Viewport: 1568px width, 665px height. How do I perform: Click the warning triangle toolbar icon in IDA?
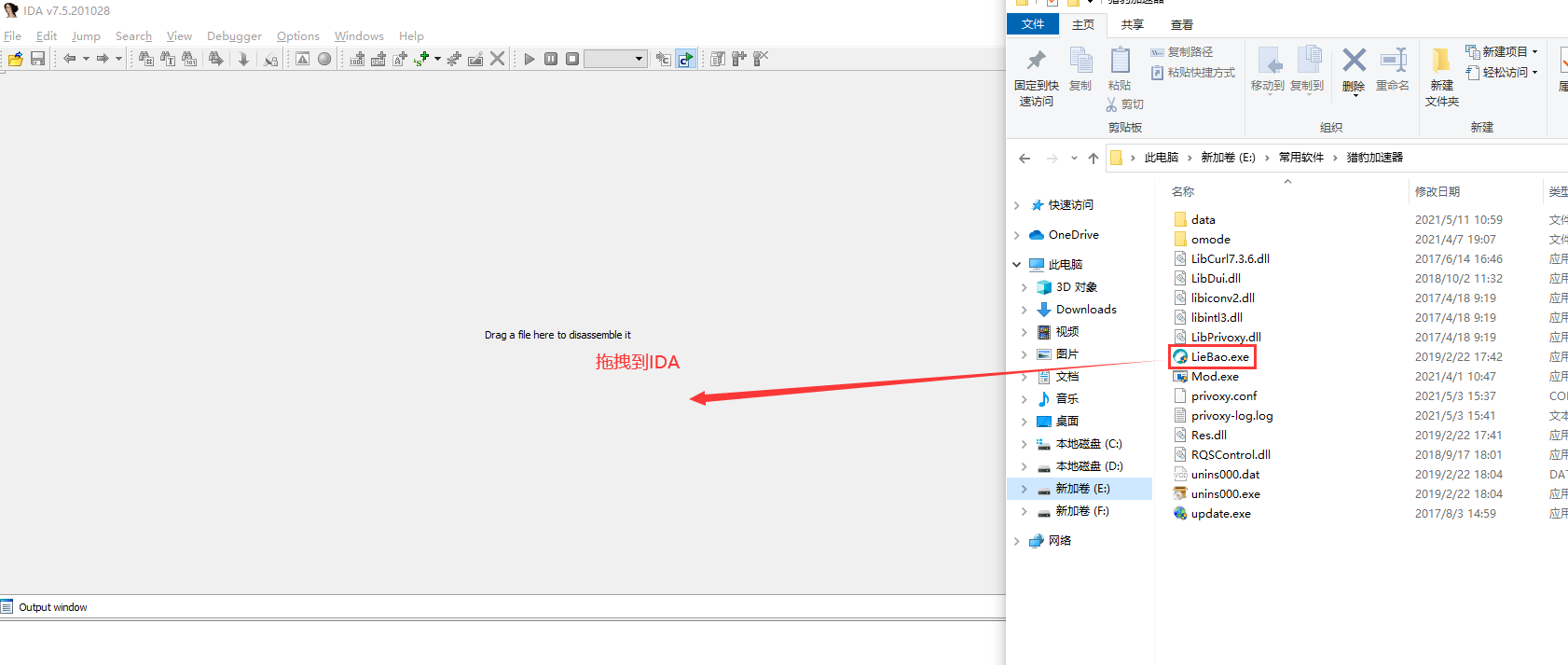(303, 59)
